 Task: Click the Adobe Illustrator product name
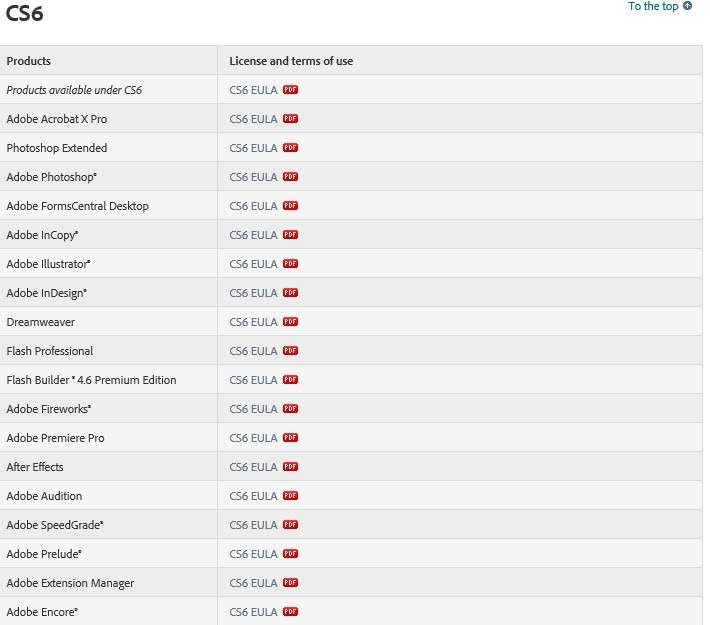pos(48,264)
